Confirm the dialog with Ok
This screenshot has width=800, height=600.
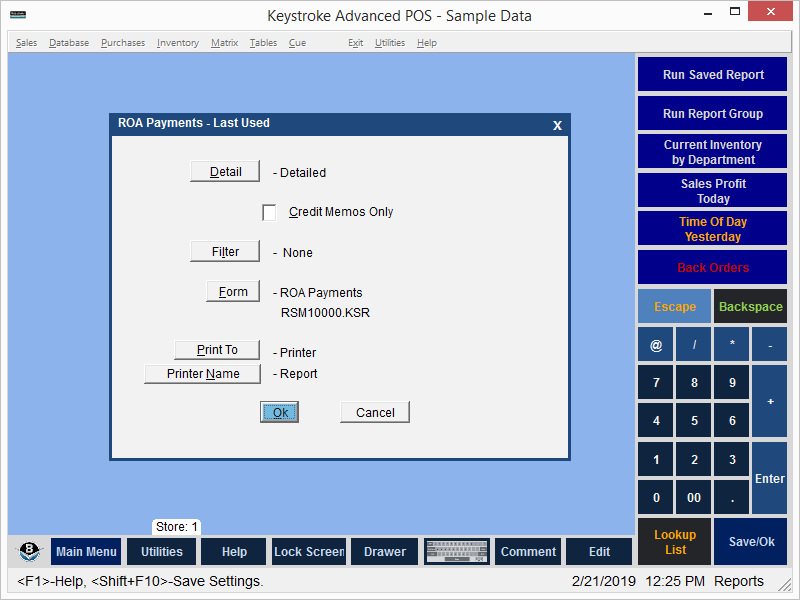pyautogui.click(x=280, y=412)
